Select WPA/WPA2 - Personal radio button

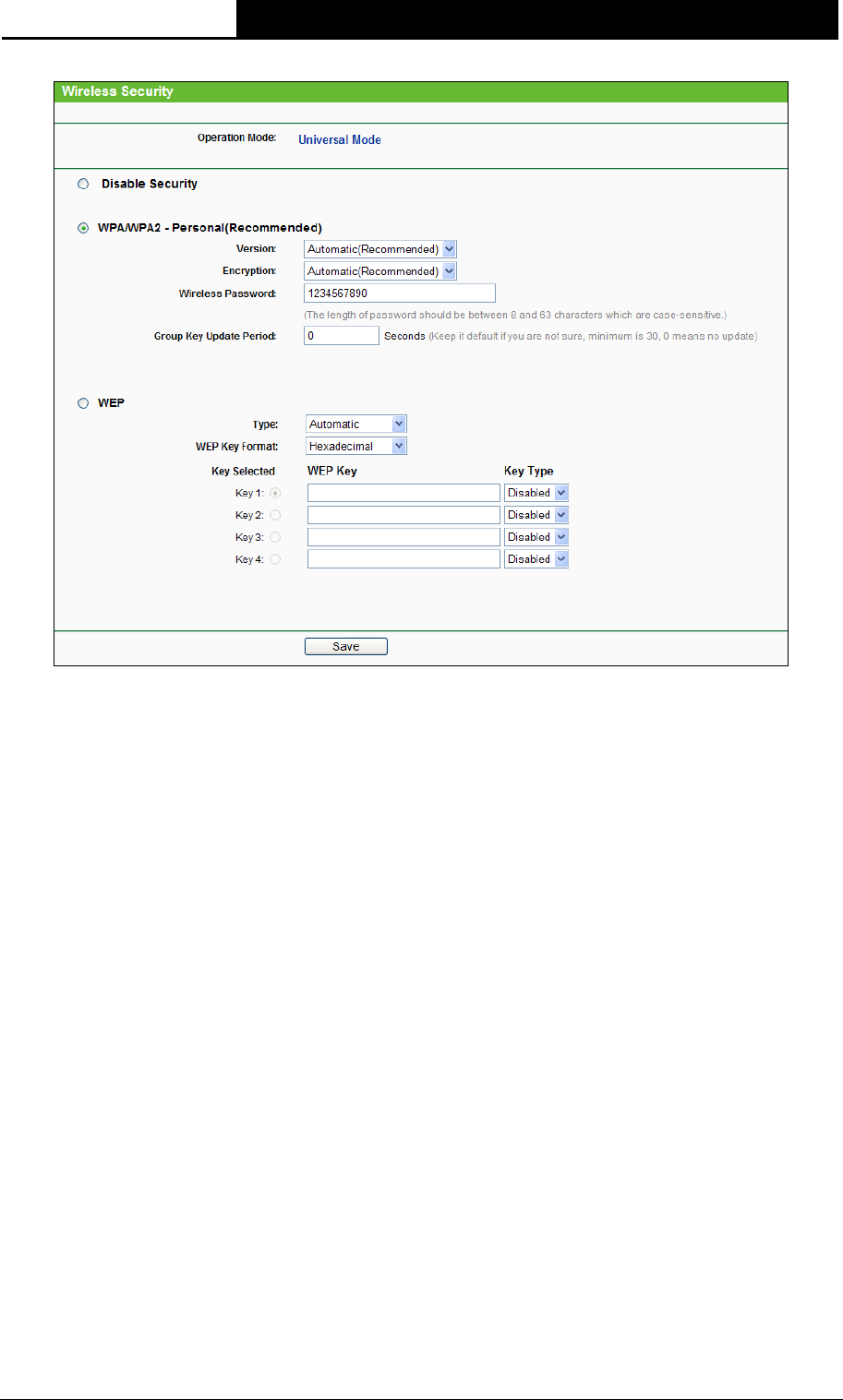click(x=83, y=227)
